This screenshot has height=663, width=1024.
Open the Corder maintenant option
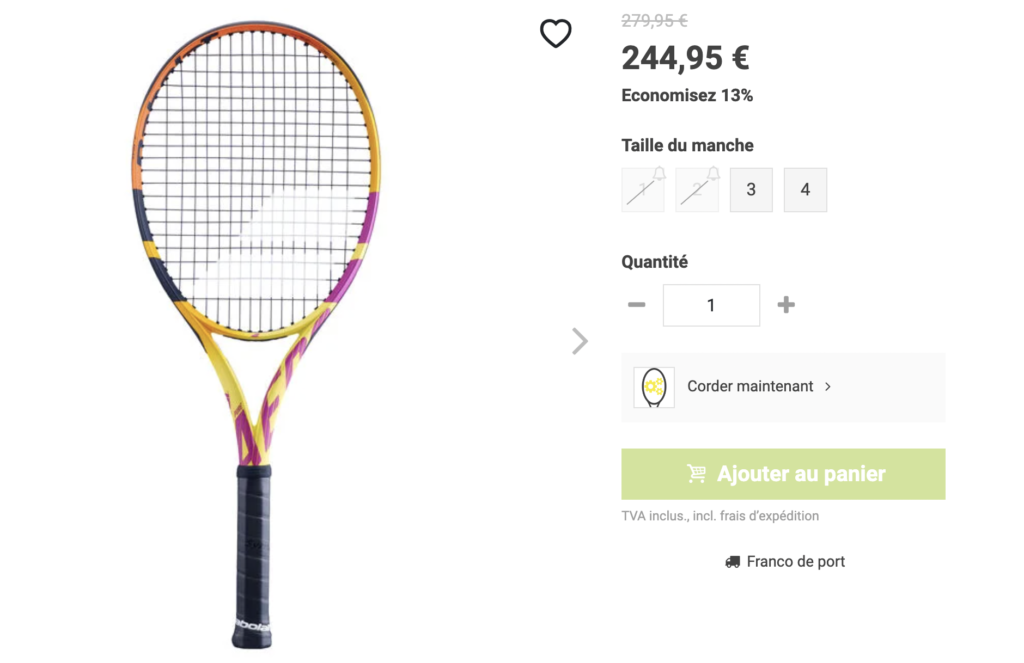pos(783,387)
